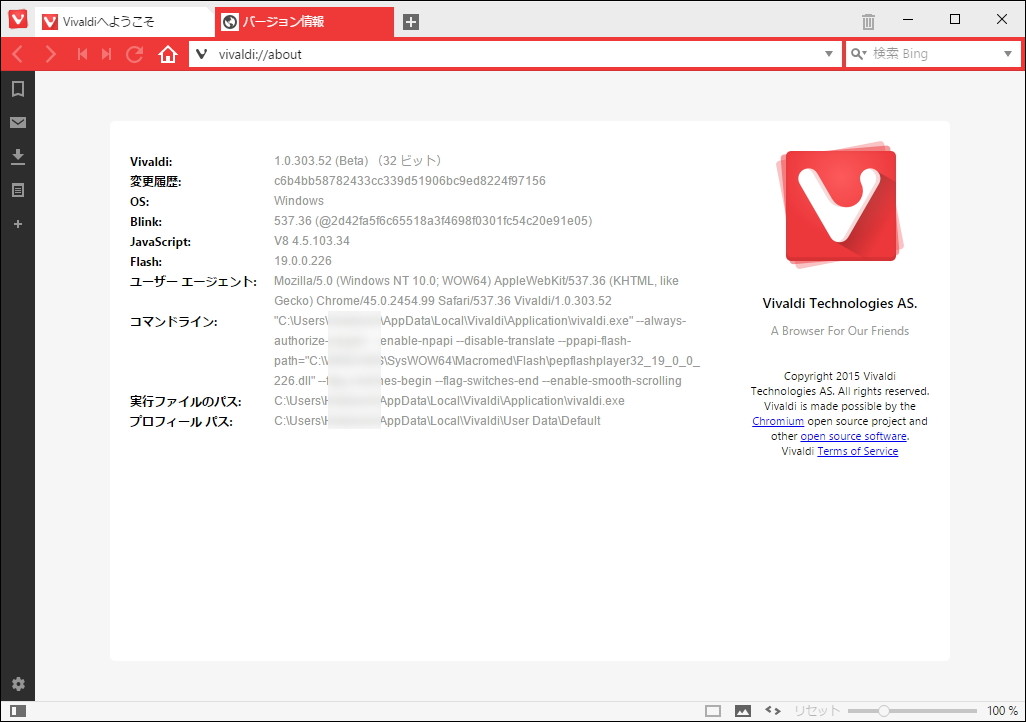The image size is (1026, 722).
Task: Open the address bar dropdown
Action: (x=828, y=54)
